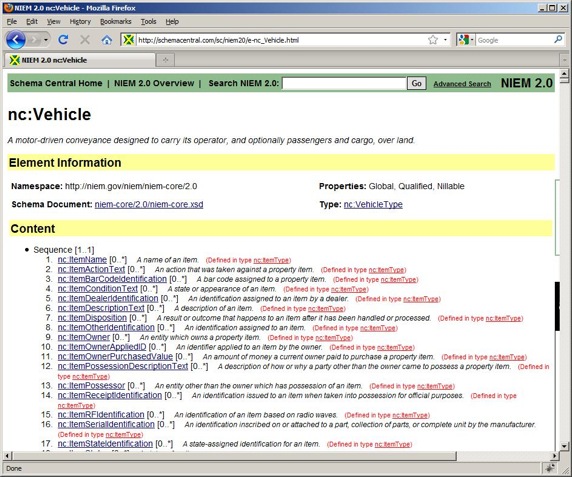Screen dimensions: 572x477
Task: Open nc:ItemConditionText link
Action: point(98,288)
